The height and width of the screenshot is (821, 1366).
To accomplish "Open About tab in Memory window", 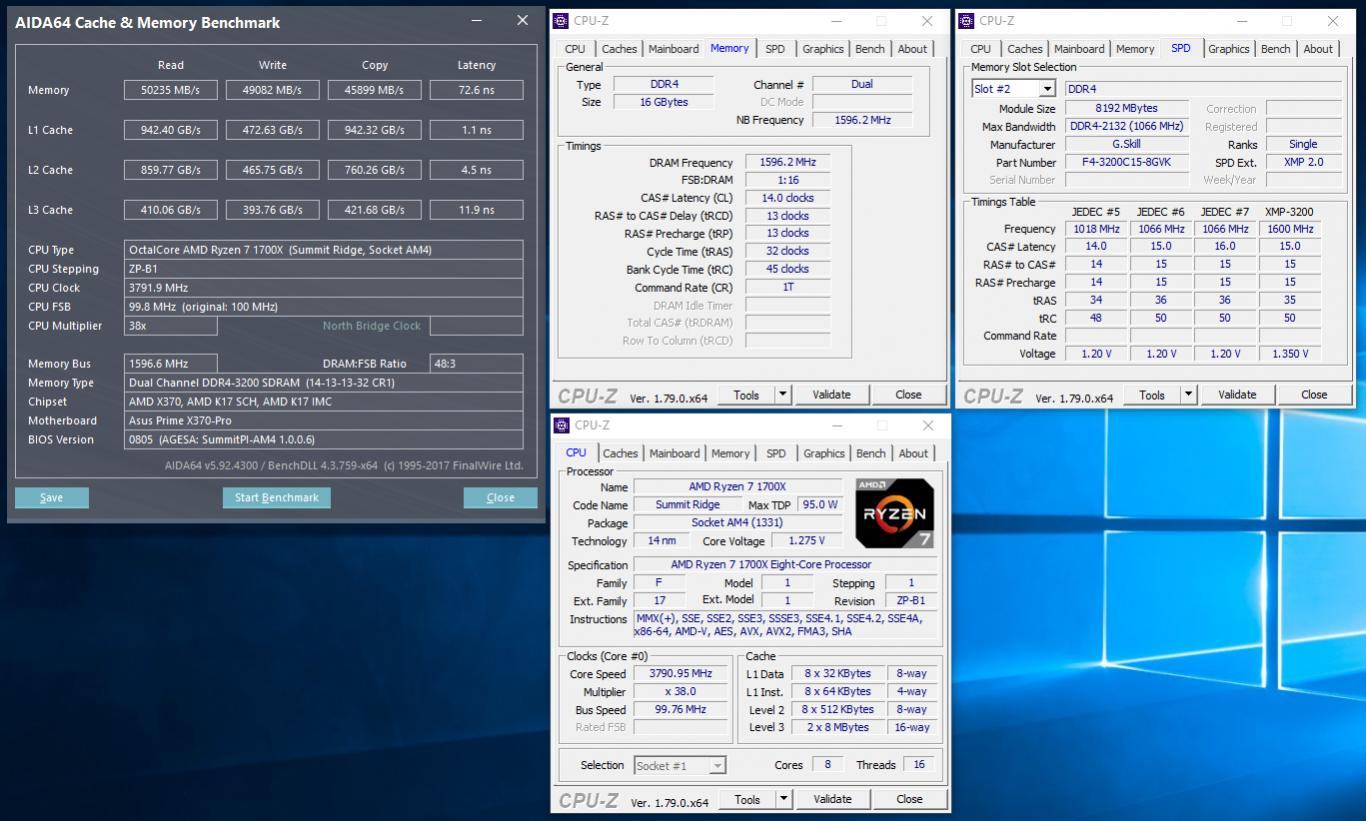I will pos(912,49).
